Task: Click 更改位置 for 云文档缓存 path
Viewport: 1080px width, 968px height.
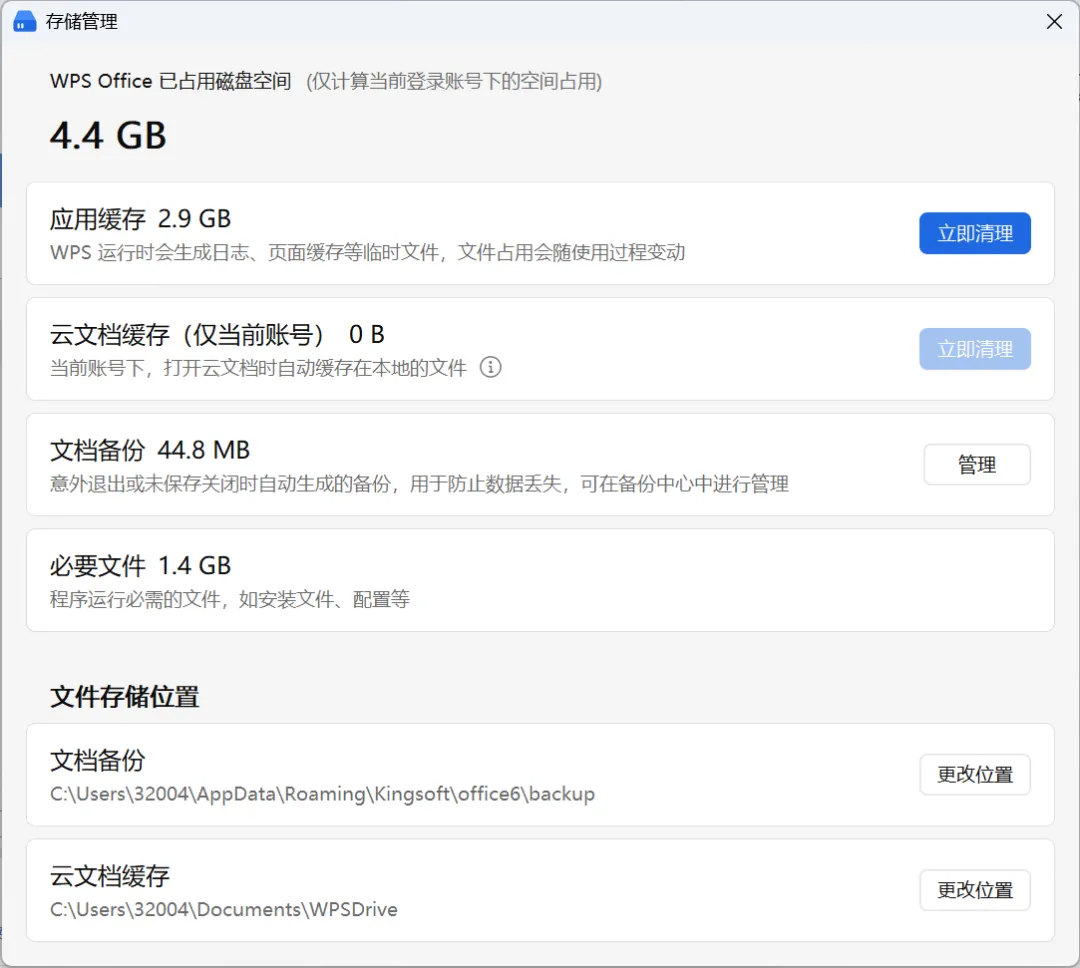Action: pos(975,891)
